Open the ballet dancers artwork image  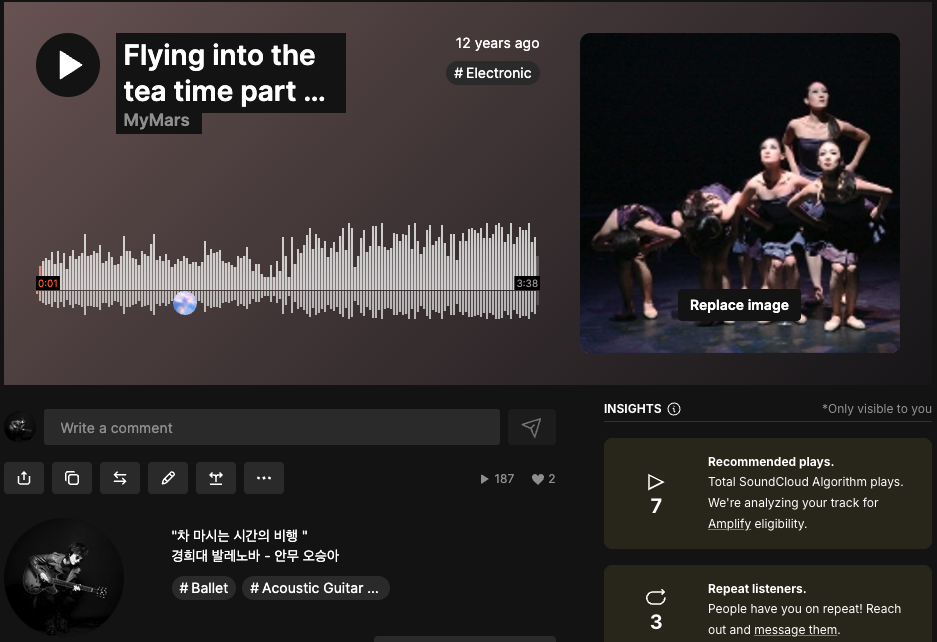click(x=740, y=192)
